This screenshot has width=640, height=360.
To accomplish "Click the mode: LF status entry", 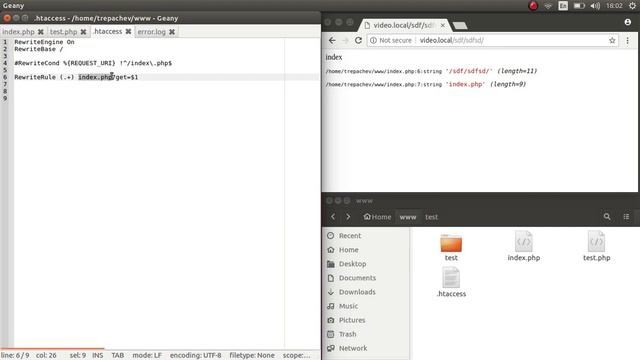I will [x=147, y=355].
